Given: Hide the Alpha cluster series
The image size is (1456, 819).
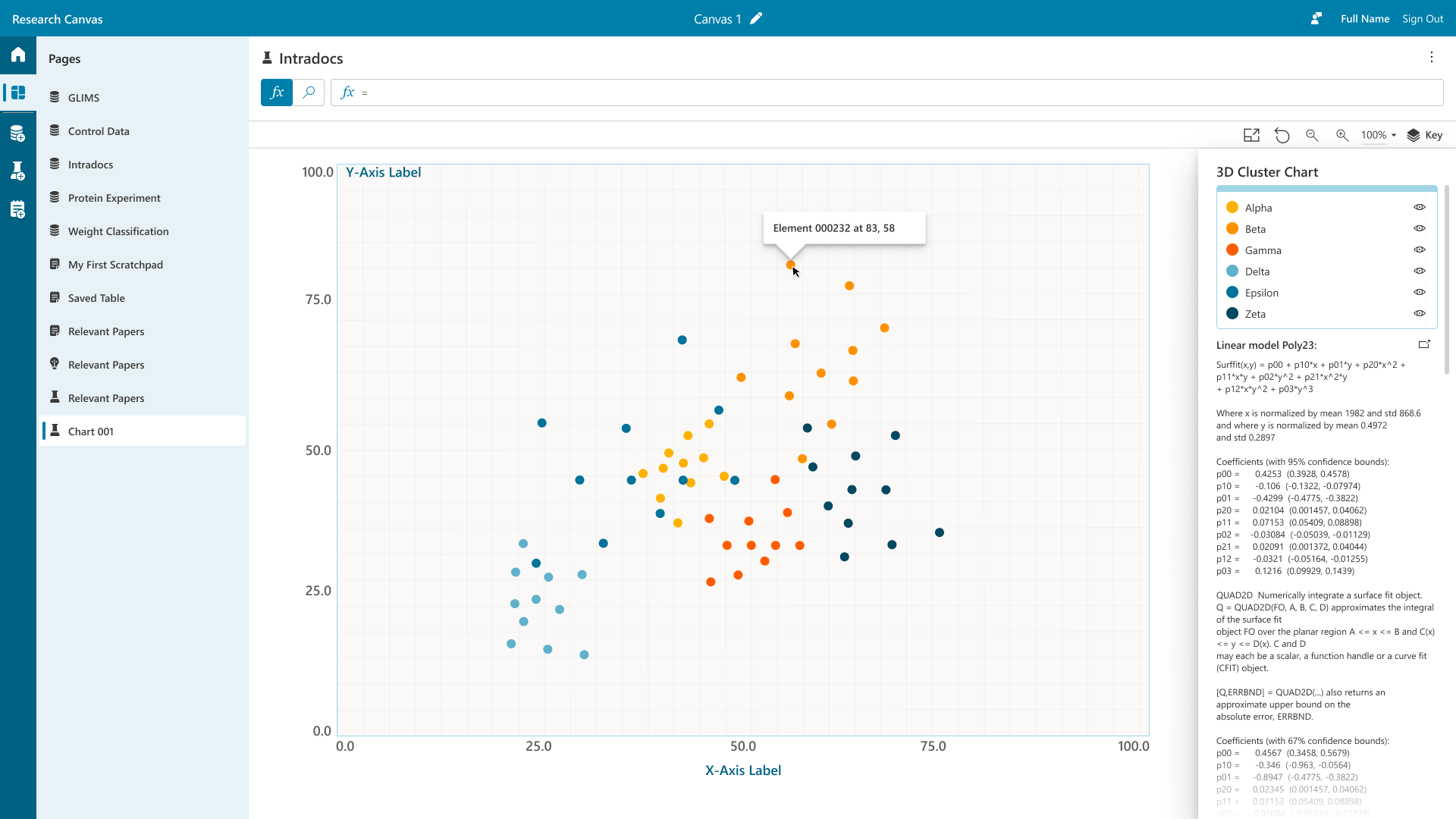Looking at the screenshot, I should point(1420,208).
